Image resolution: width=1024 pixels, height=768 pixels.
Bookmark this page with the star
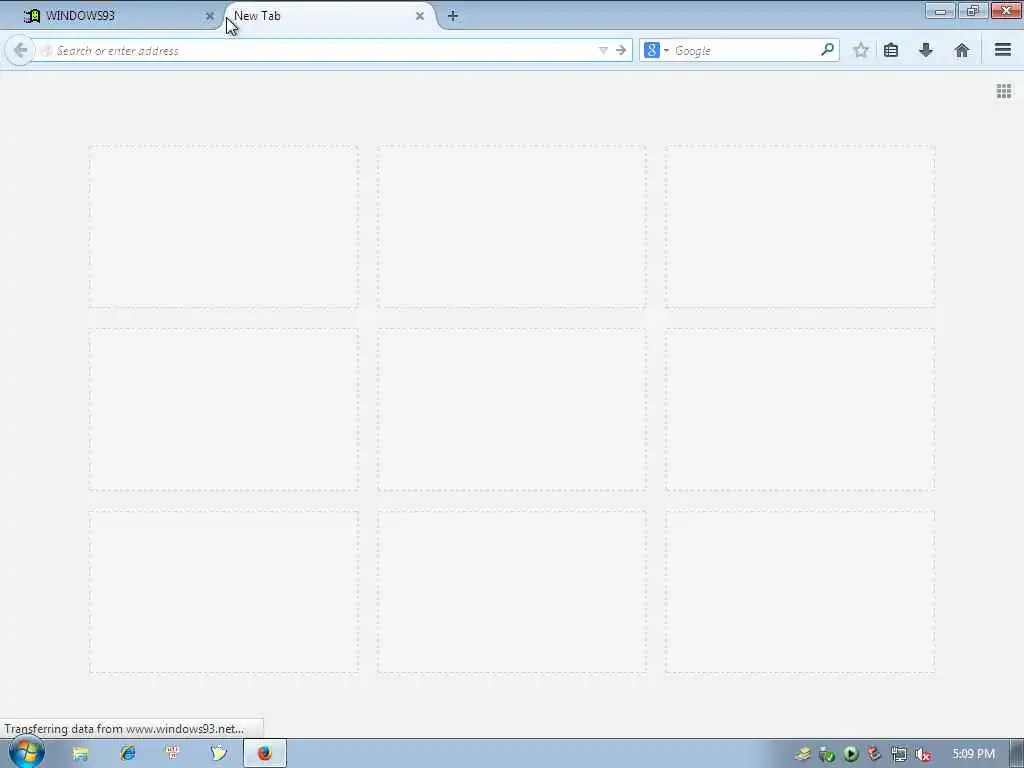click(x=861, y=50)
